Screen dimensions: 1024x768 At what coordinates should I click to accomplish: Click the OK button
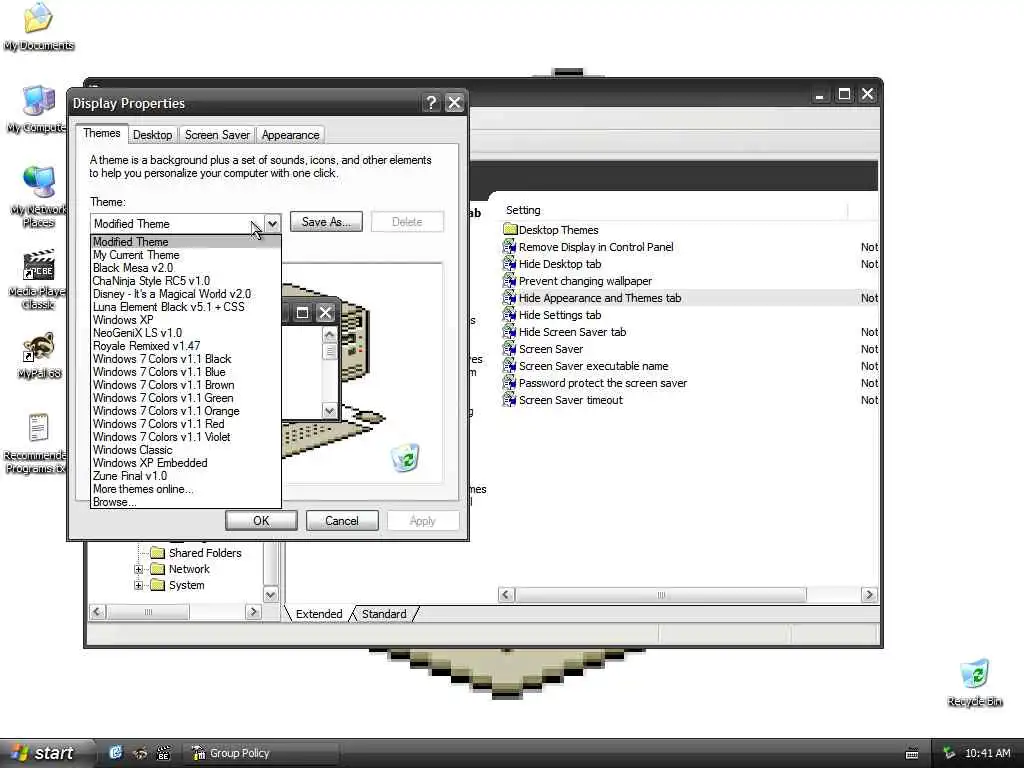click(x=261, y=520)
